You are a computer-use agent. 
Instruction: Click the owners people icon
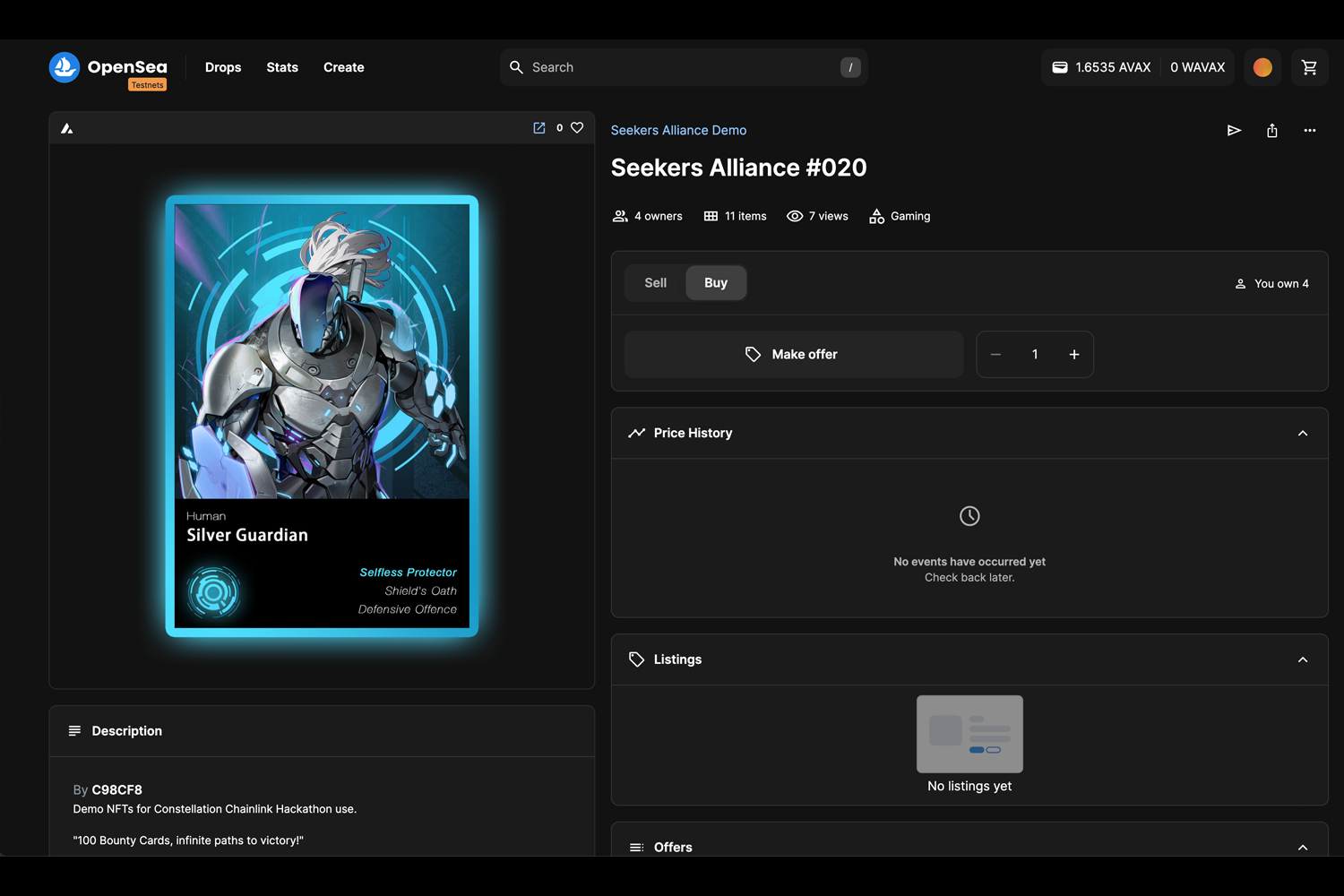pos(620,216)
